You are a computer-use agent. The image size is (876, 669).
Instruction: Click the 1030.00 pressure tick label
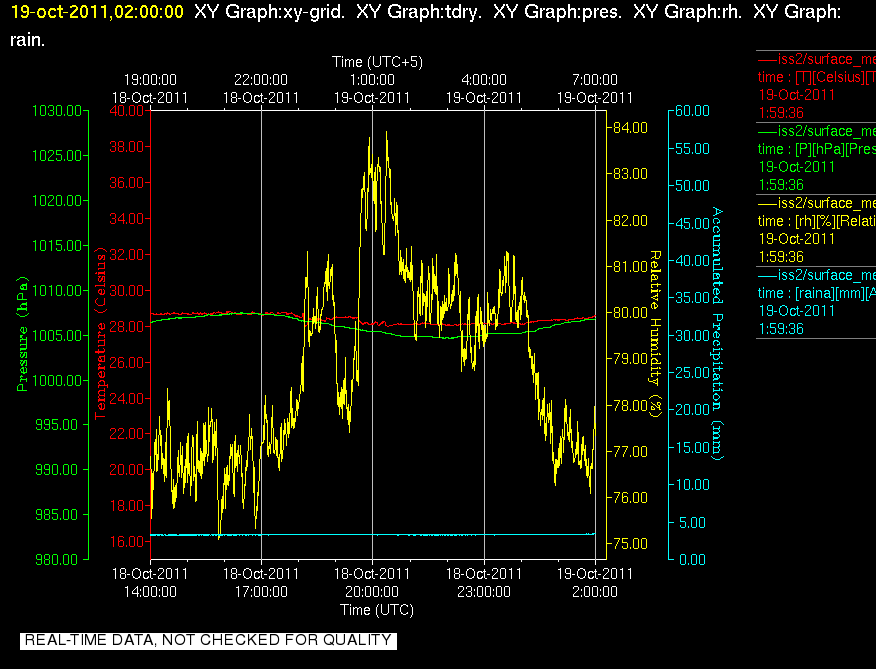pos(57,111)
